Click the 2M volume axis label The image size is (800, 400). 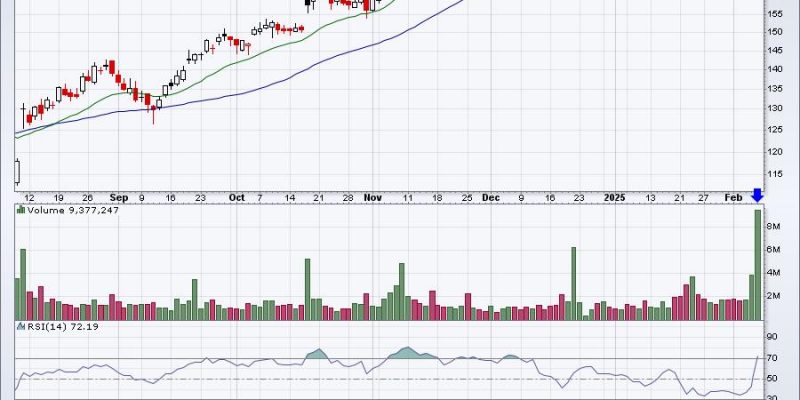[x=773, y=296]
